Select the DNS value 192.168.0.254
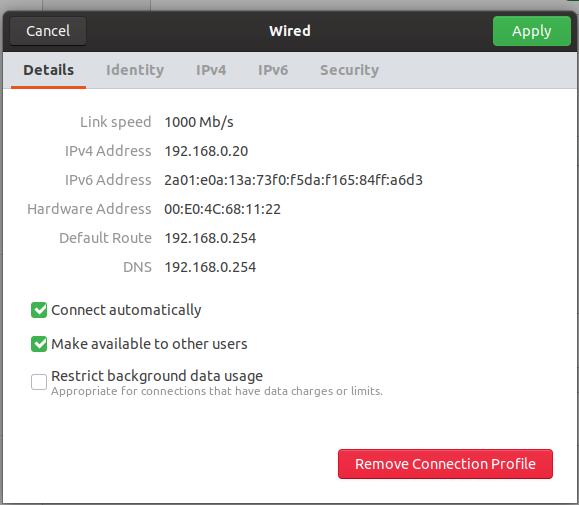Viewport: 579px width, 505px height. coord(210,267)
